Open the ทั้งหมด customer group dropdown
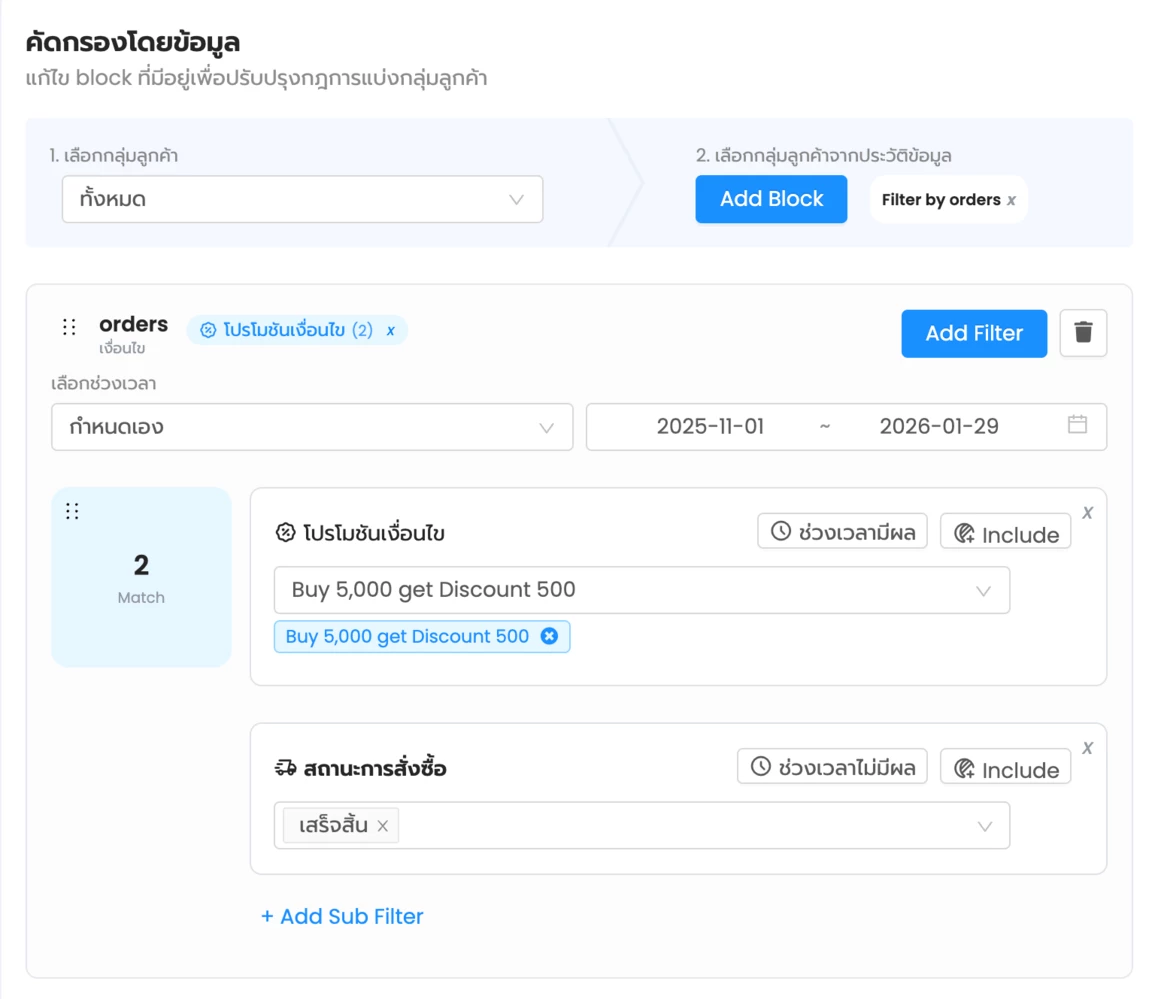1155x999 pixels. [x=302, y=199]
